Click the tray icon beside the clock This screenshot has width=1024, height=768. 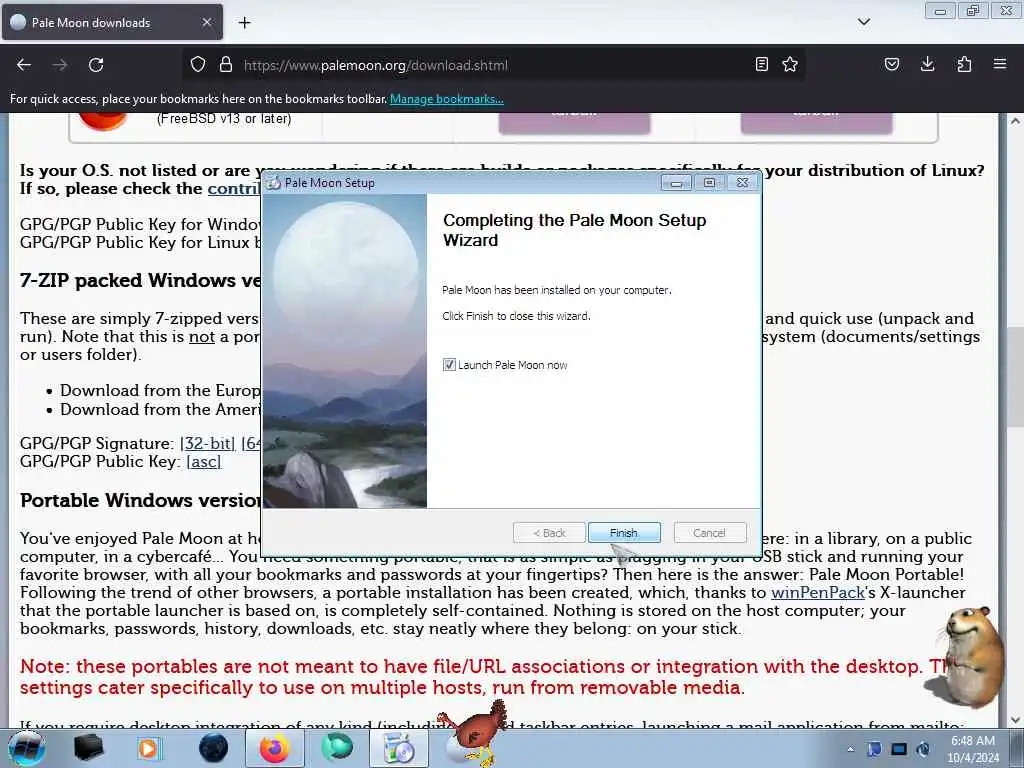(923, 749)
